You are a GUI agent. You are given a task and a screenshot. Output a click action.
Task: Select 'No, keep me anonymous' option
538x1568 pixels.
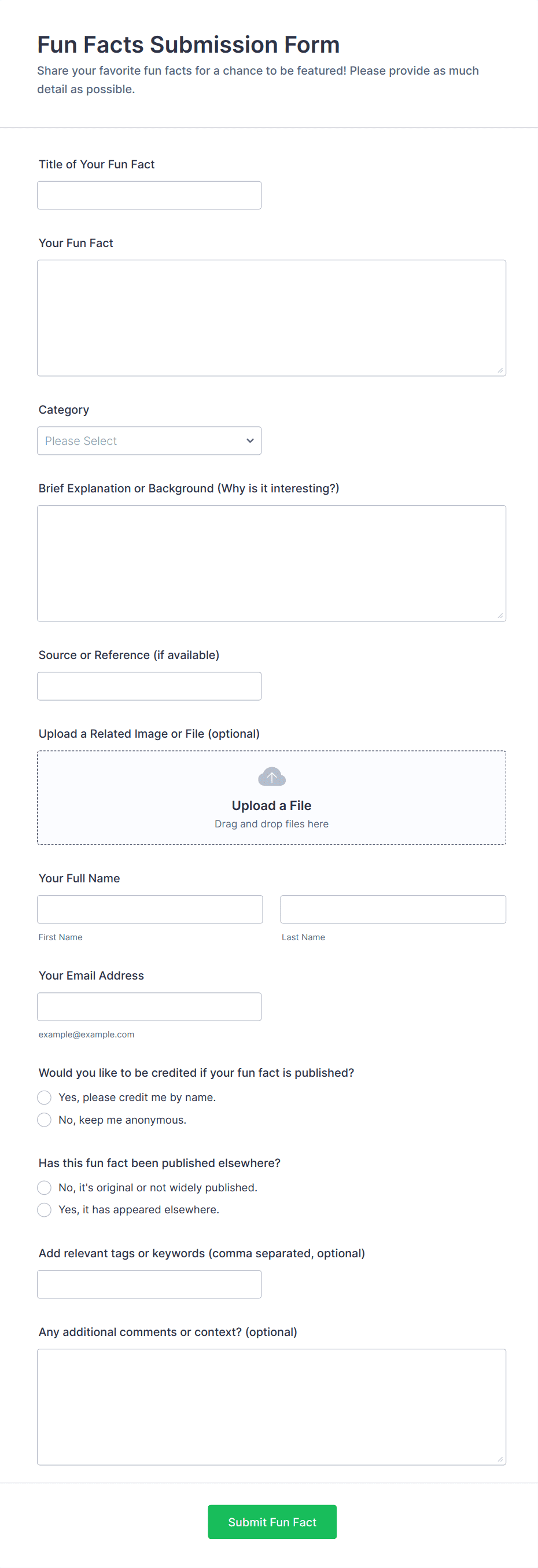click(x=45, y=1120)
